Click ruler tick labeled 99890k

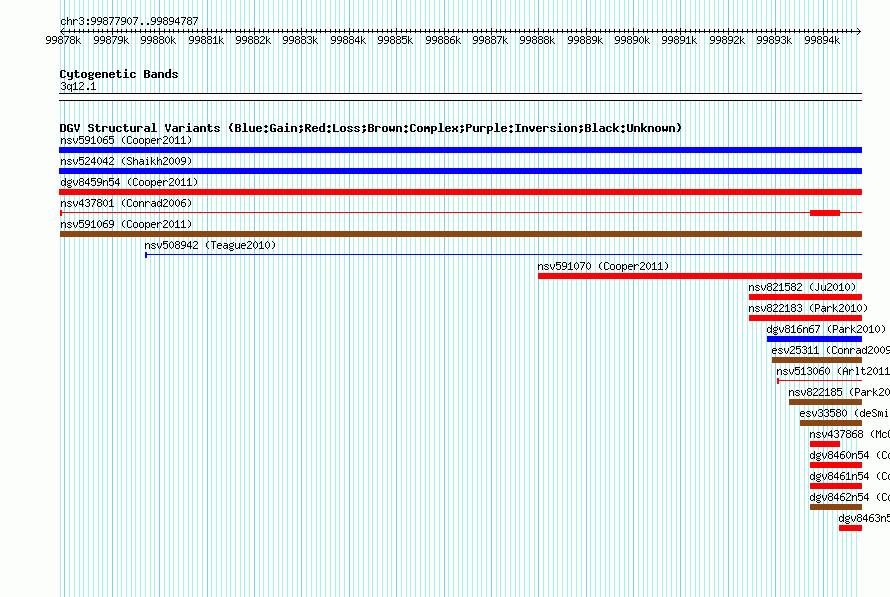[x=632, y=40]
